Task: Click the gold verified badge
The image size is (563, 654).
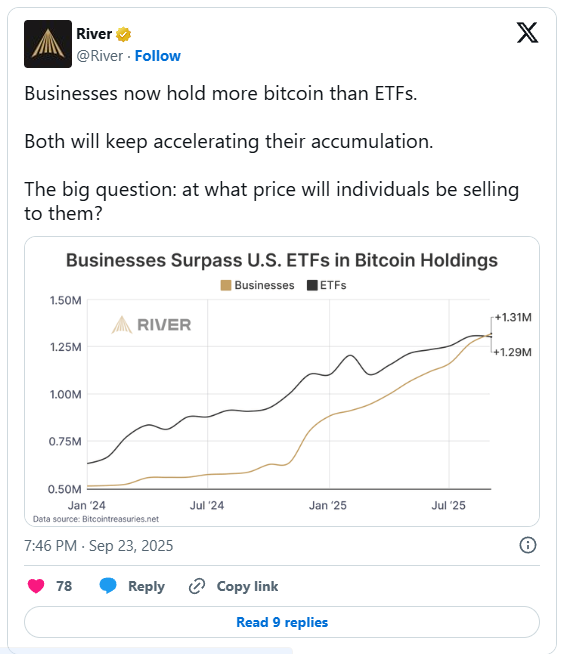Action: tap(123, 34)
